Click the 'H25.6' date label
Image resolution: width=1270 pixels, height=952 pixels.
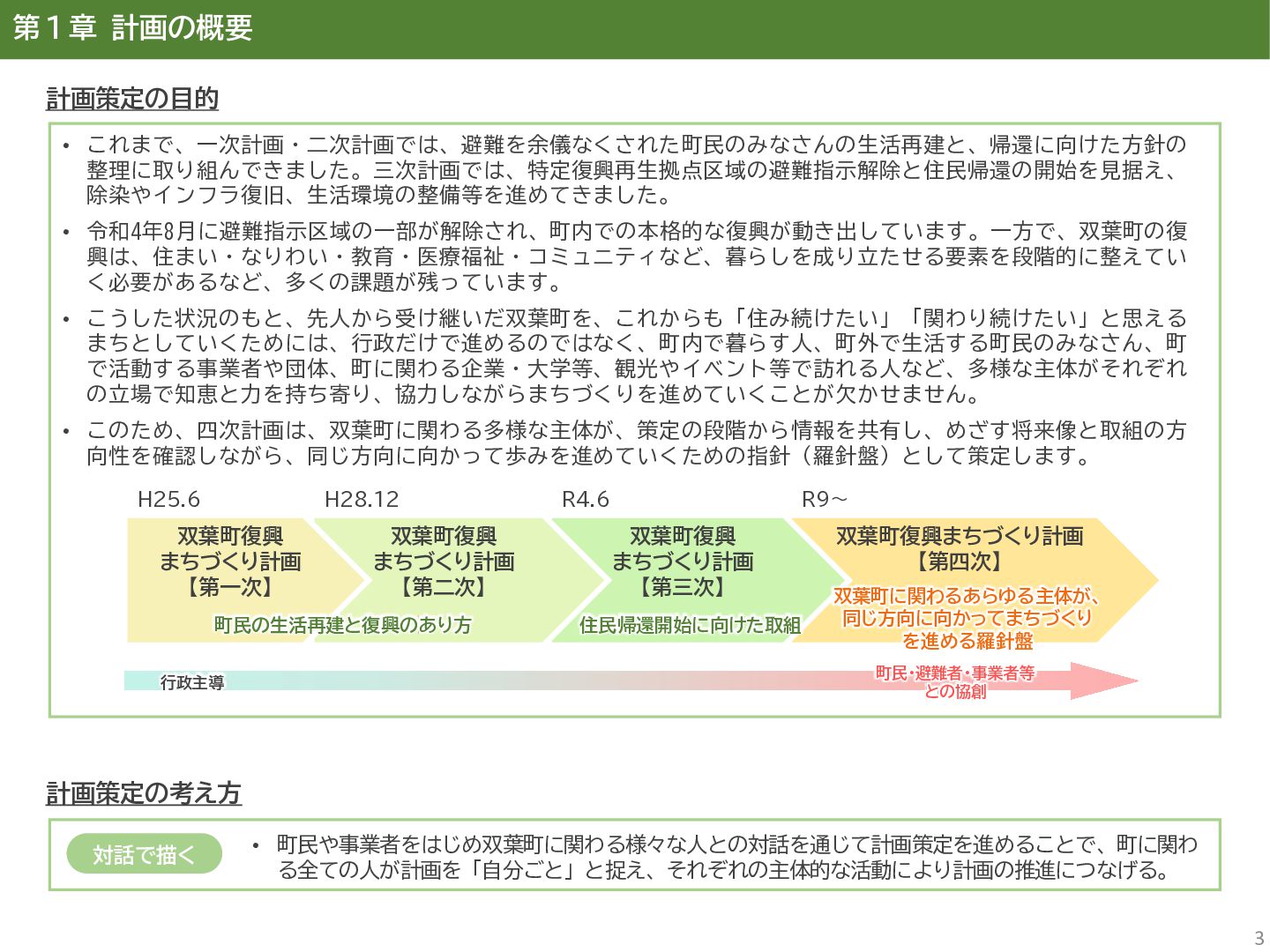pos(168,500)
